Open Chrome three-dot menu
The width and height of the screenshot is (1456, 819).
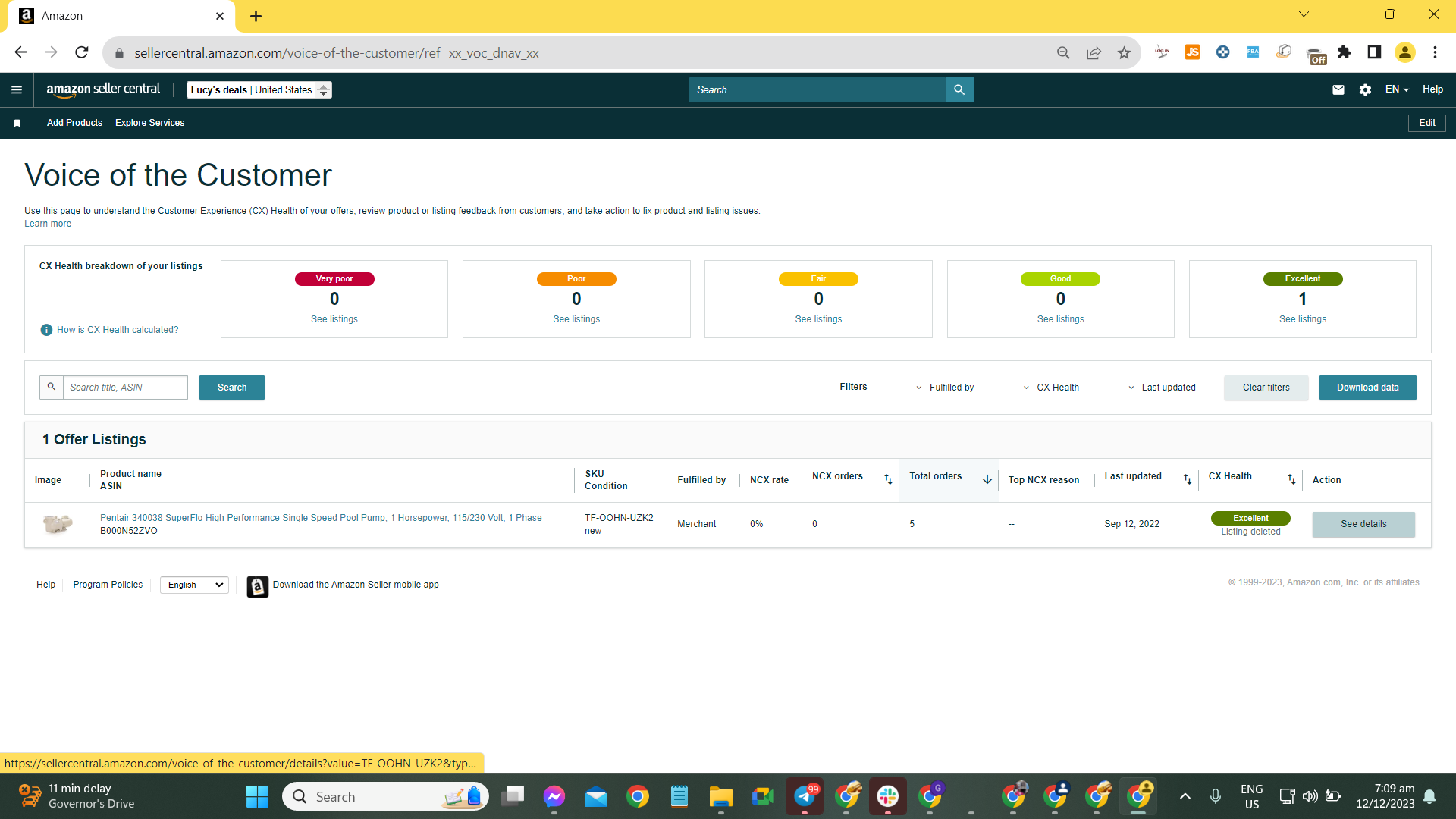pos(1435,52)
